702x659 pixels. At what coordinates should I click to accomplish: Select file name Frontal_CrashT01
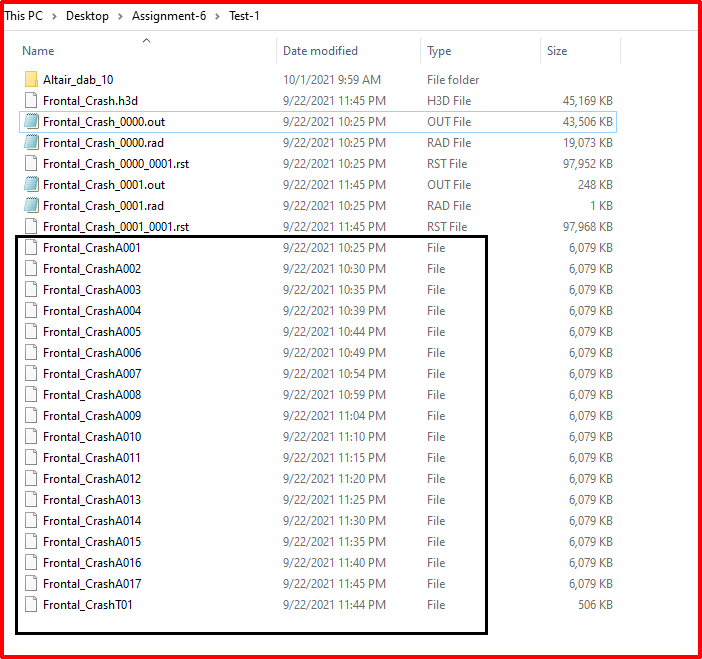[x=88, y=605]
